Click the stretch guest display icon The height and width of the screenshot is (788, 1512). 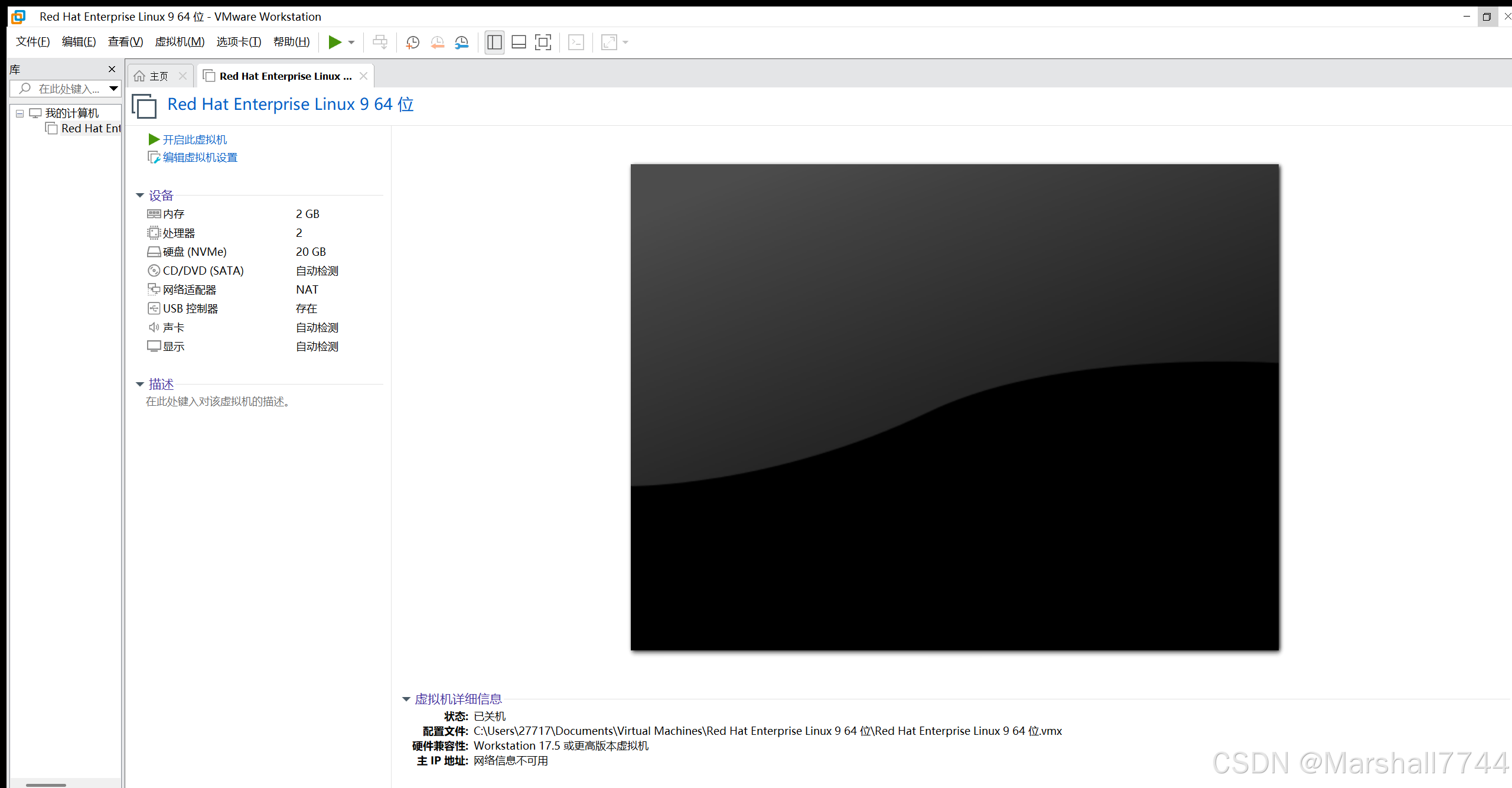tap(609, 43)
